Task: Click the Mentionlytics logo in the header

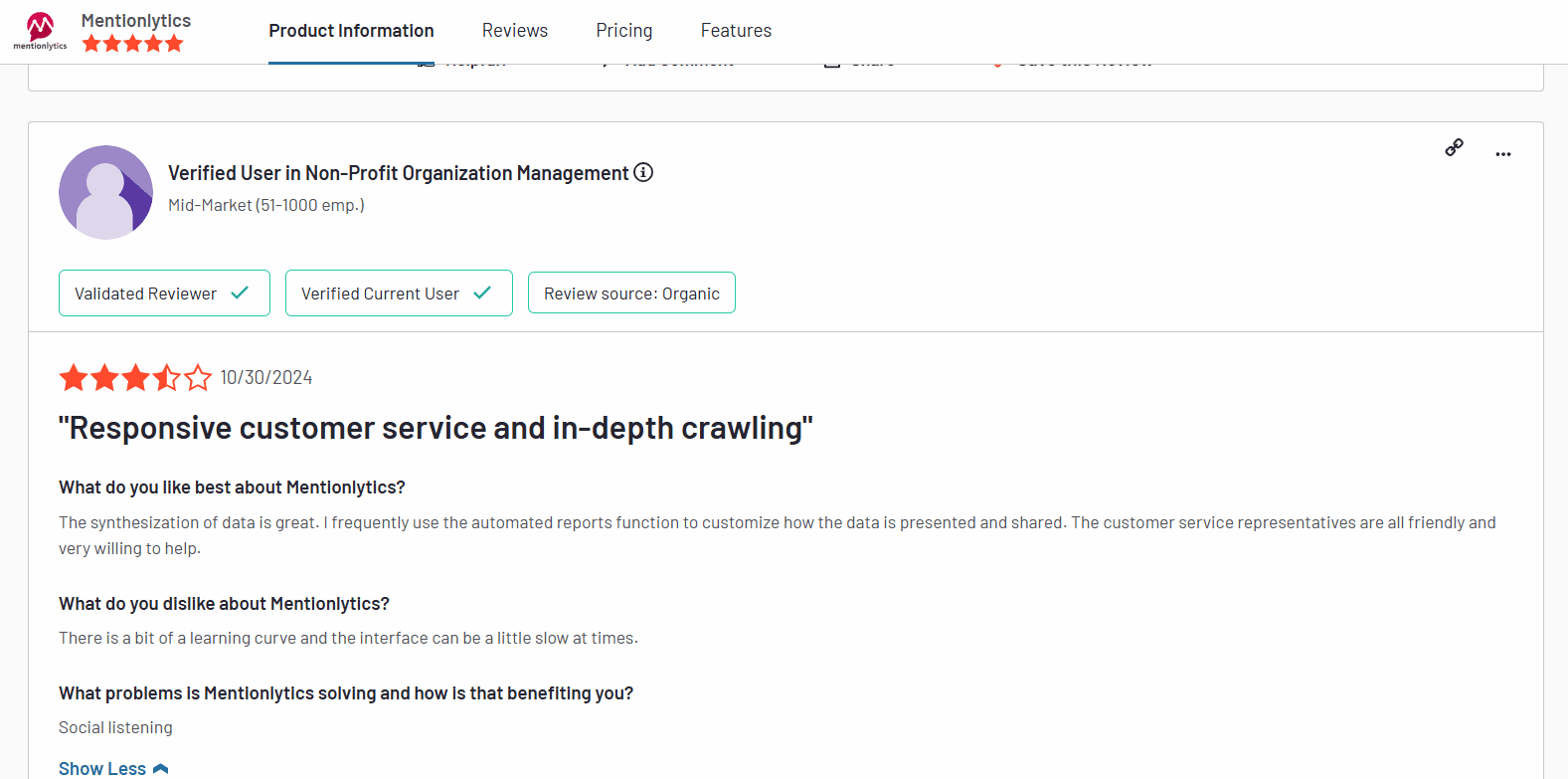Action: (40, 31)
